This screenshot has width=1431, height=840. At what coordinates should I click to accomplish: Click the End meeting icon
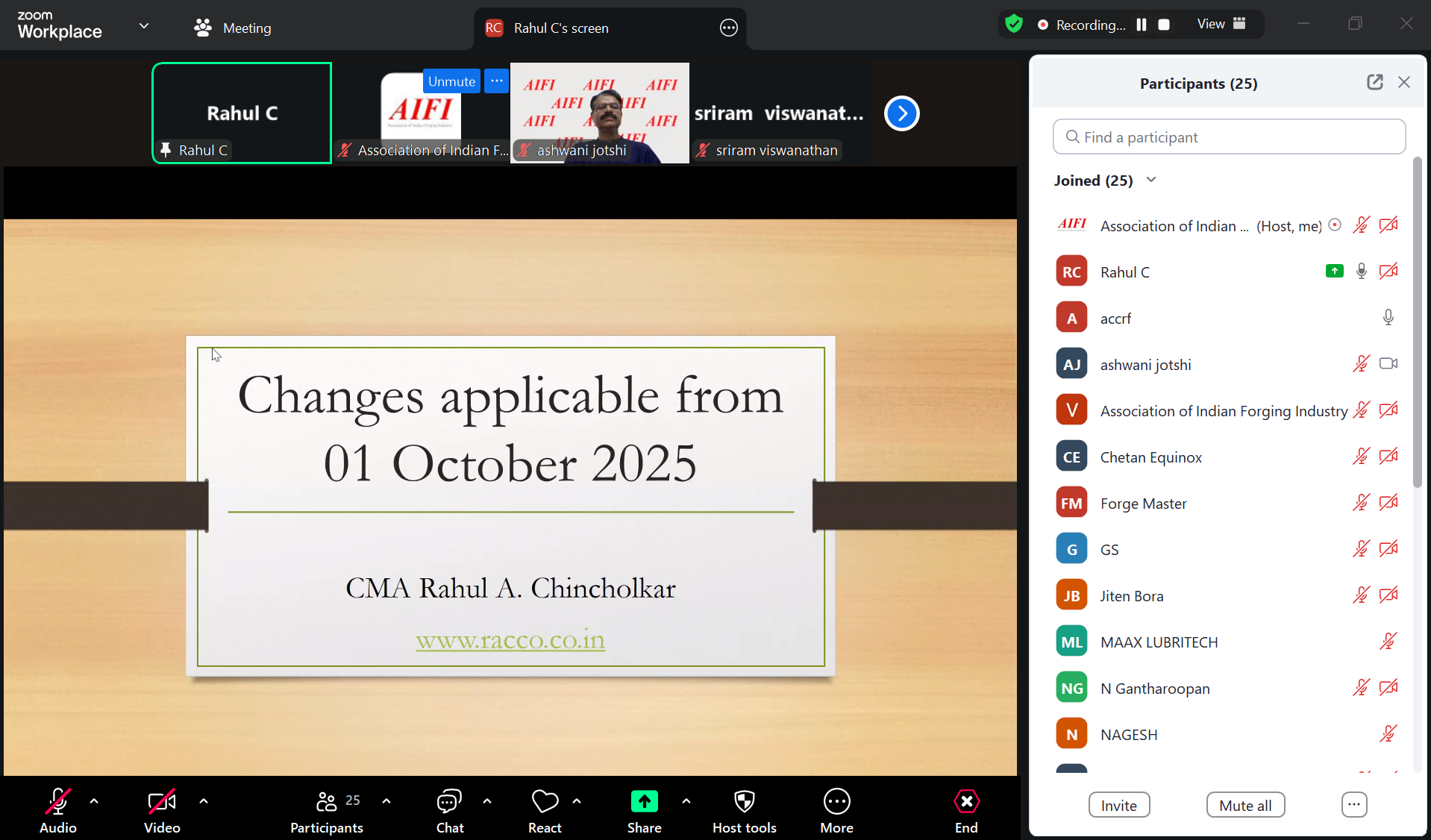click(x=966, y=802)
